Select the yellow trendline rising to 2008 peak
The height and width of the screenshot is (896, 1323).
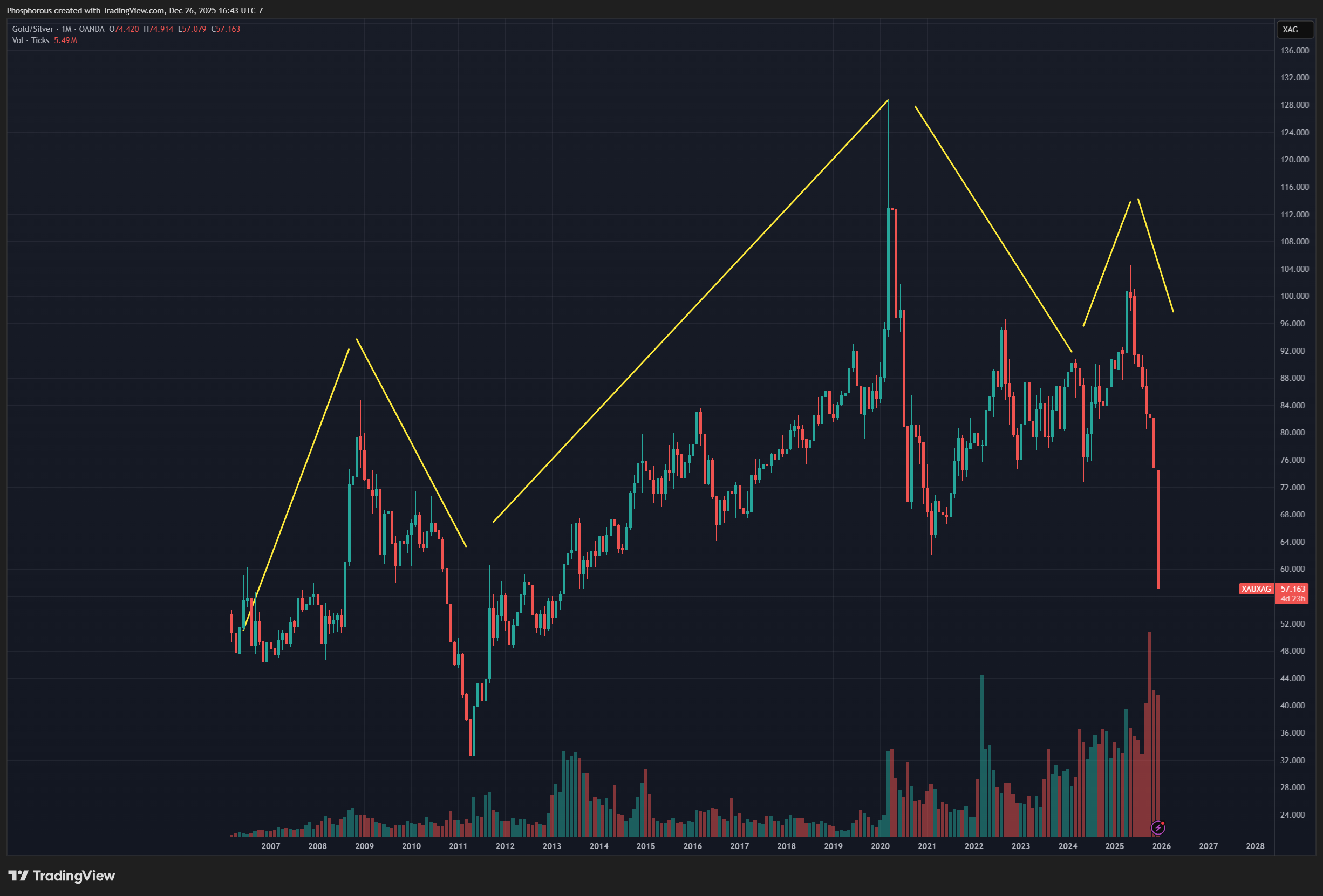coord(296,490)
